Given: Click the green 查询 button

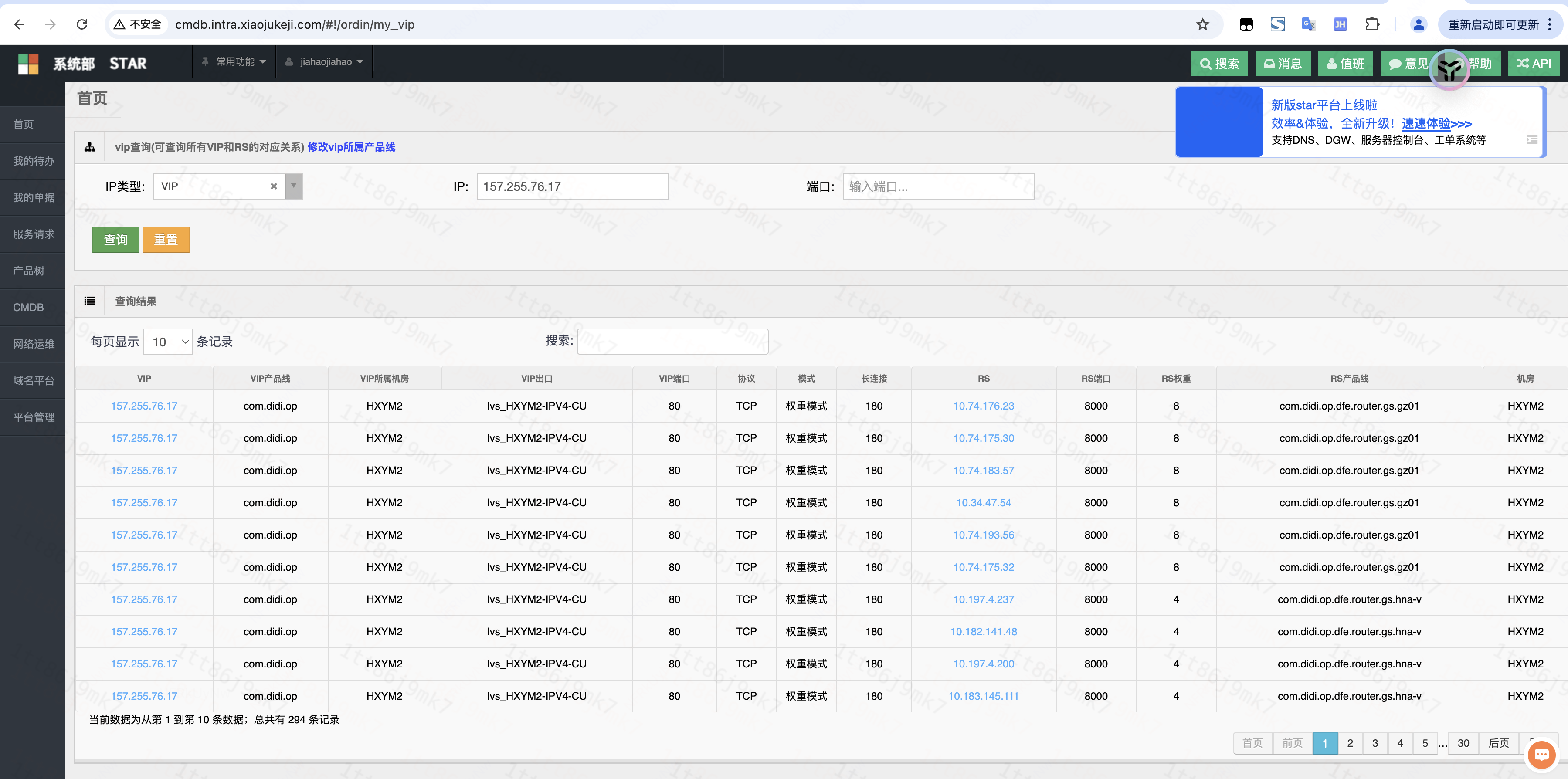Looking at the screenshot, I should point(115,240).
